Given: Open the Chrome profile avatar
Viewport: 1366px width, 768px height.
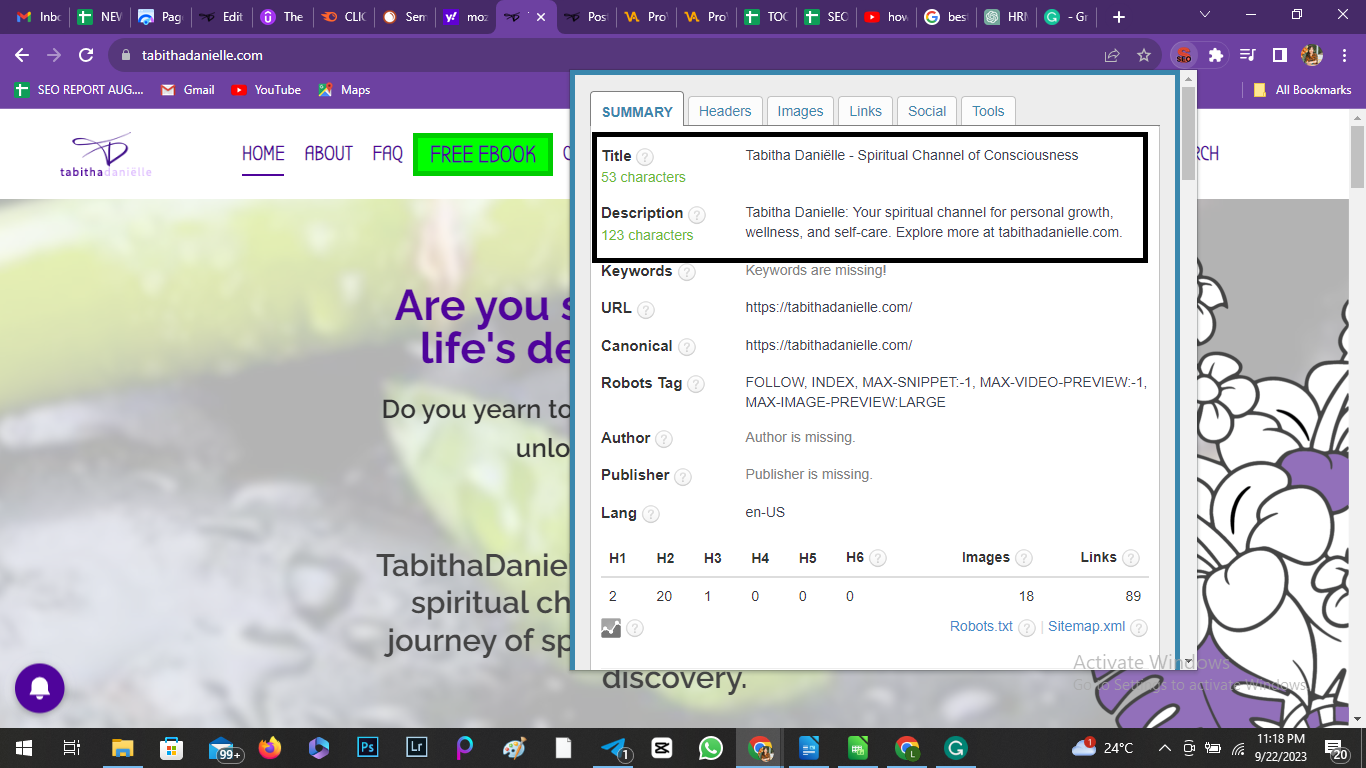Looking at the screenshot, I should pos(1311,55).
